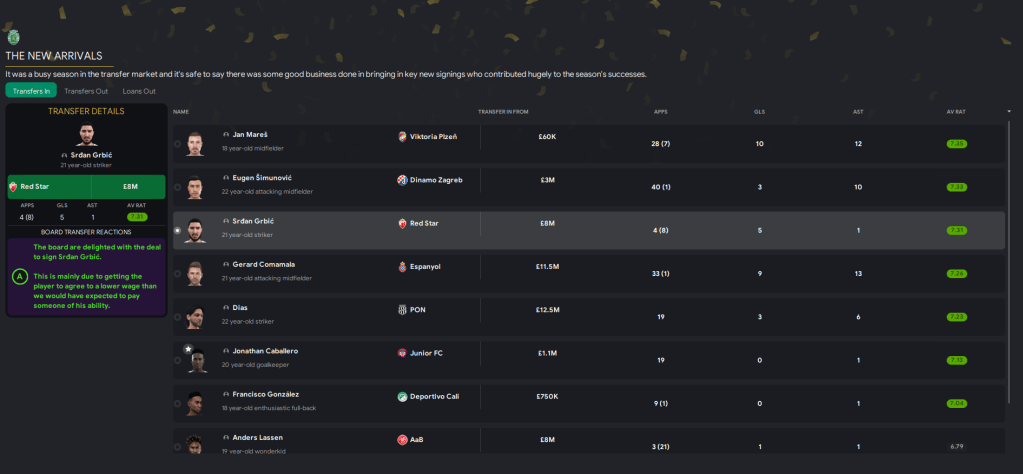Sort the list by APPS column

point(660,111)
